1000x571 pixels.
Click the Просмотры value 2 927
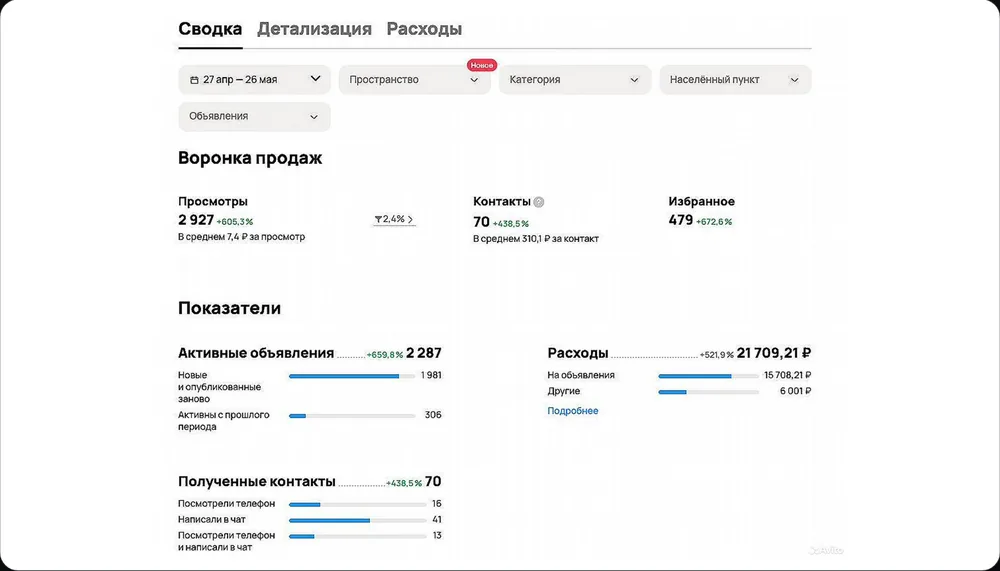196,220
